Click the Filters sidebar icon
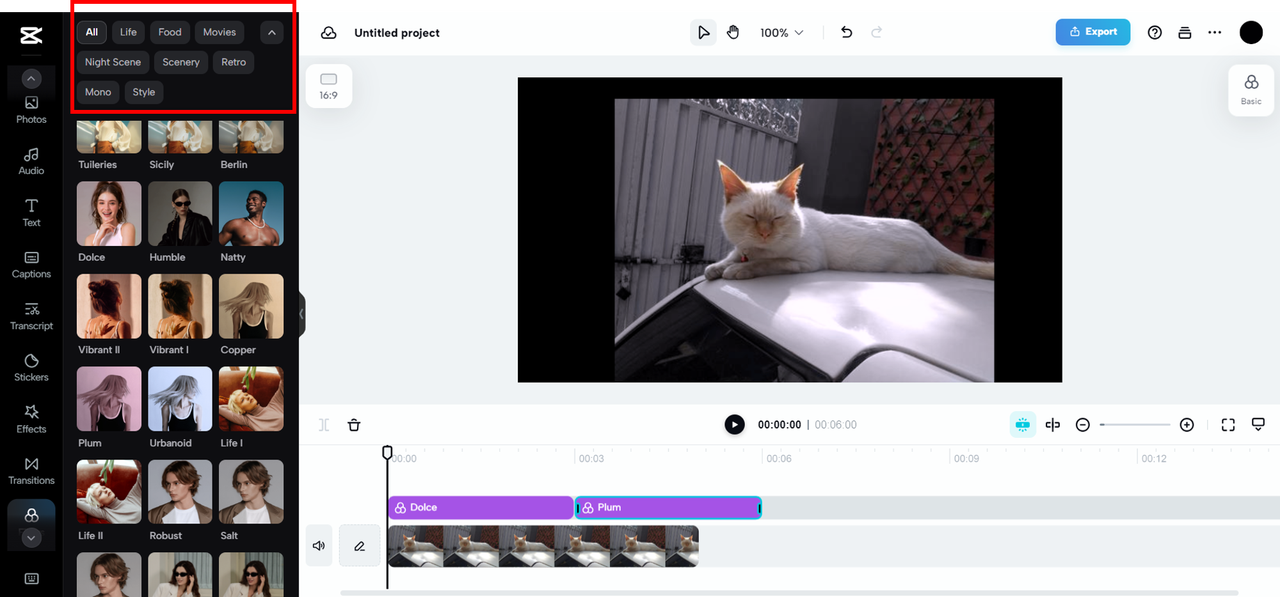This screenshot has height=597, width=1280. [31, 515]
